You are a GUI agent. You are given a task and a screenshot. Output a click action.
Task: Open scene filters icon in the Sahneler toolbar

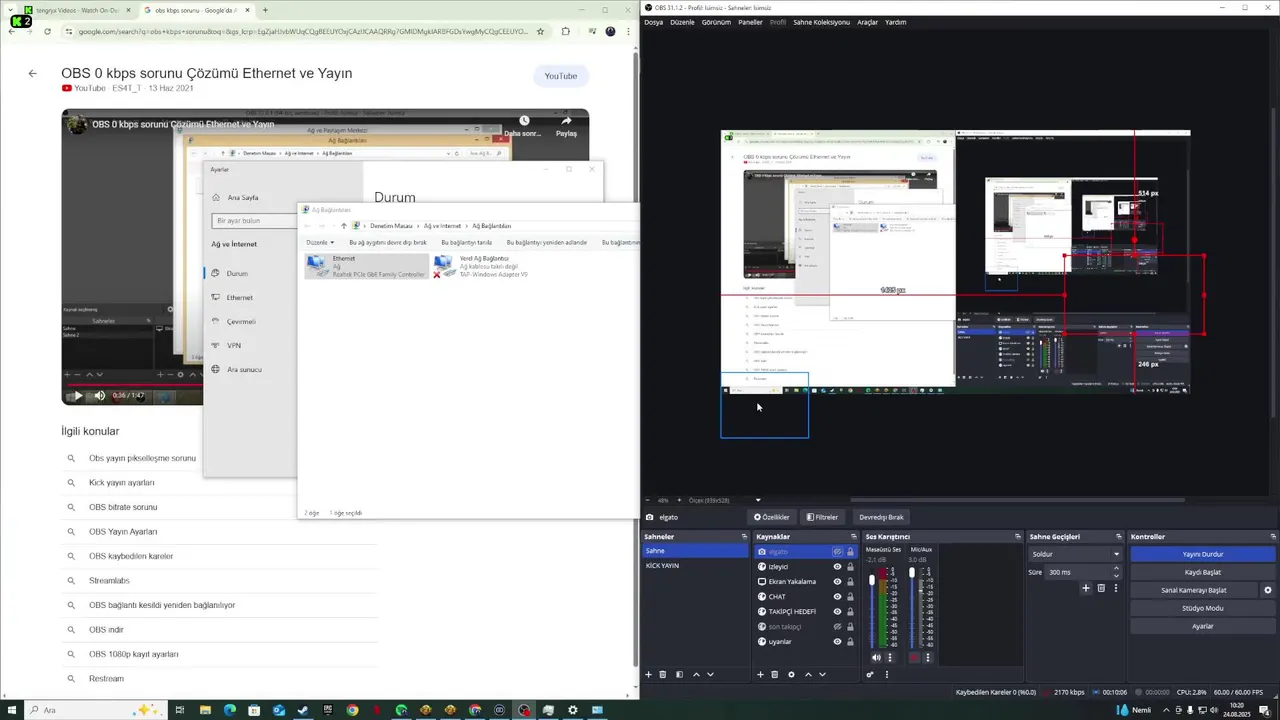click(x=679, y=674)
